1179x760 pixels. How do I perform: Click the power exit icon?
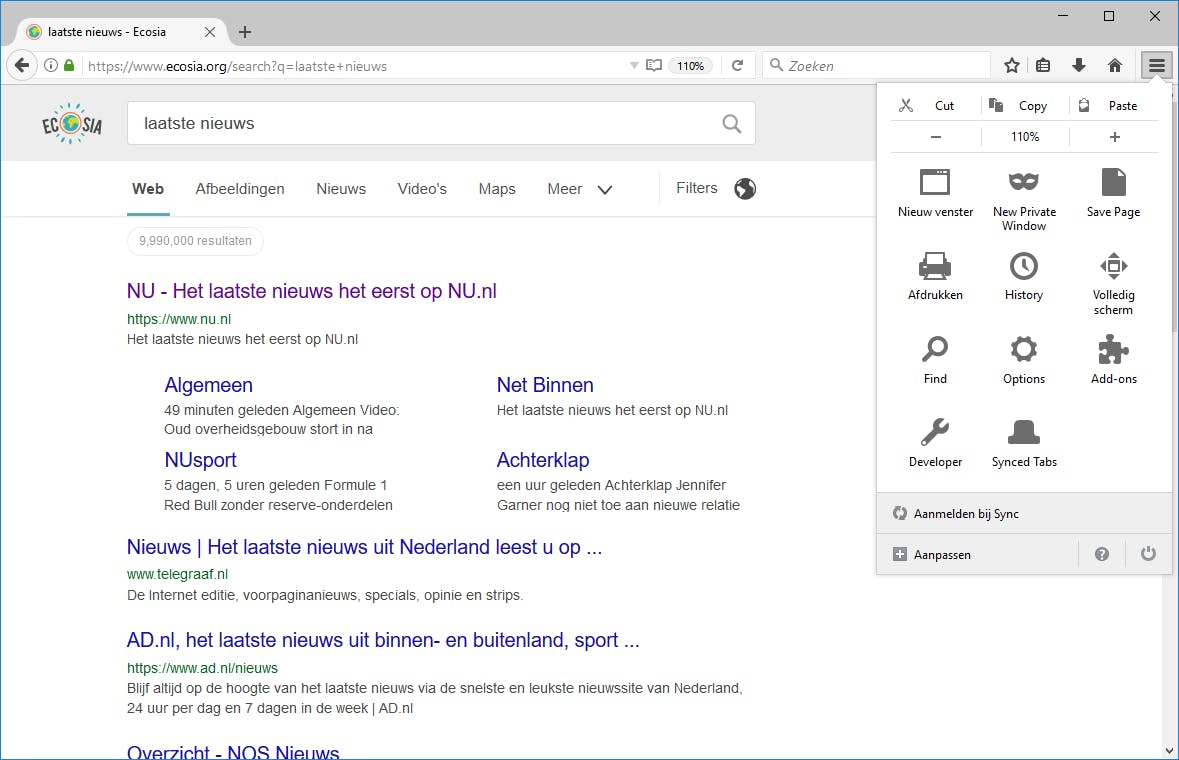[1148, 554]
